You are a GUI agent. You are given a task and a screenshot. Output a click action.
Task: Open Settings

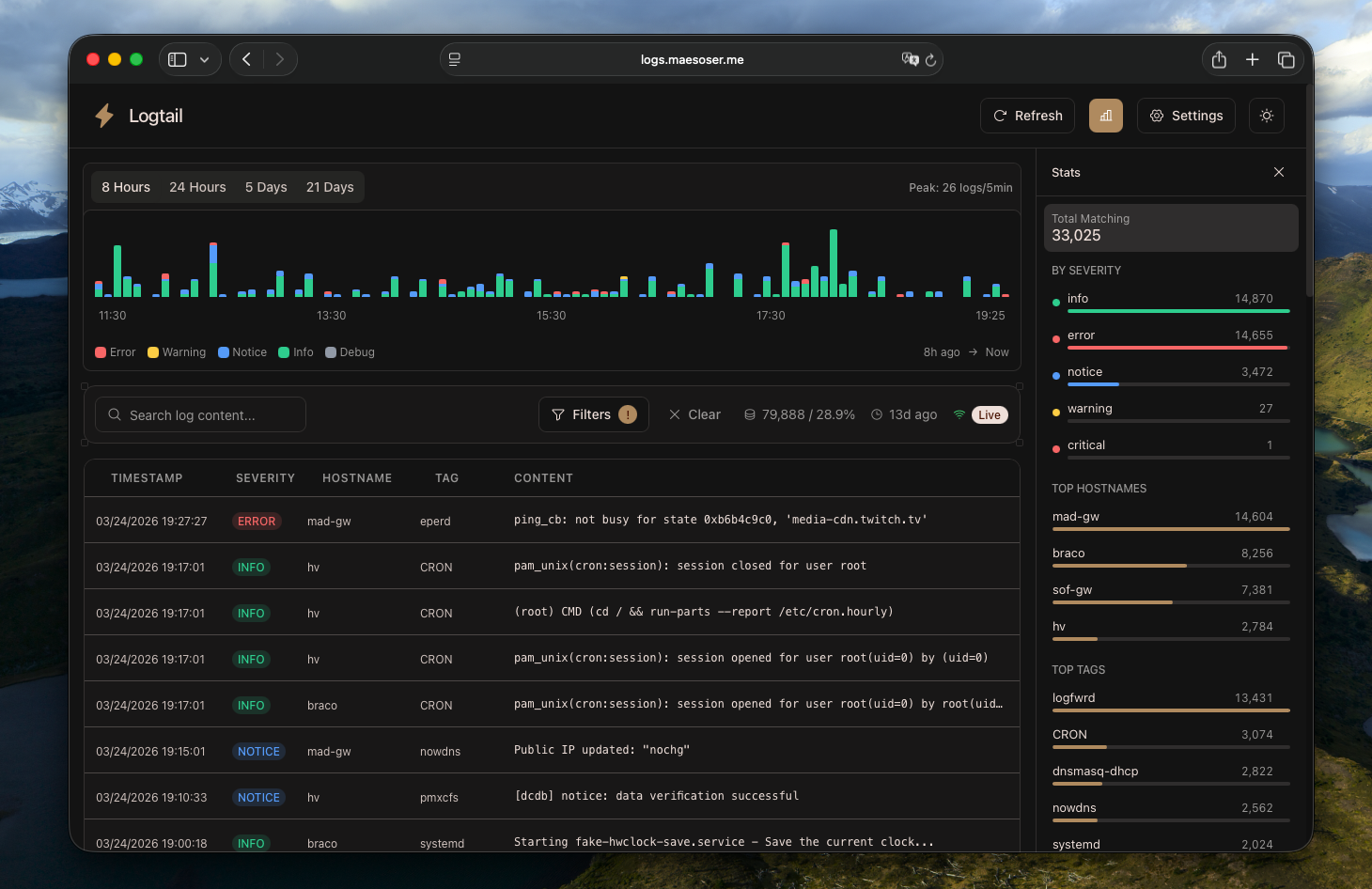1186,116
